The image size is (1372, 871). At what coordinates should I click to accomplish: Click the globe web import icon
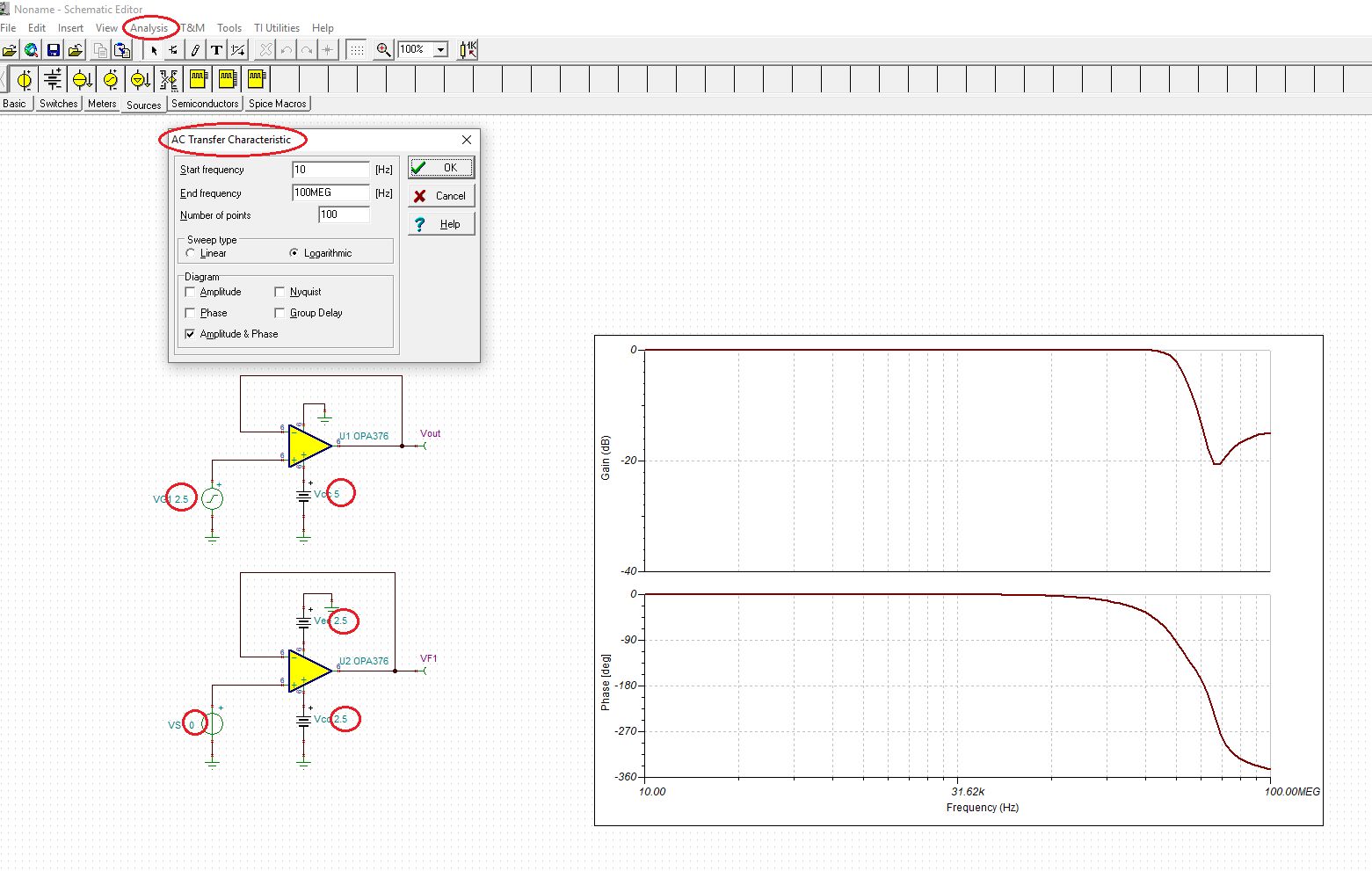(x=32, y=50)
